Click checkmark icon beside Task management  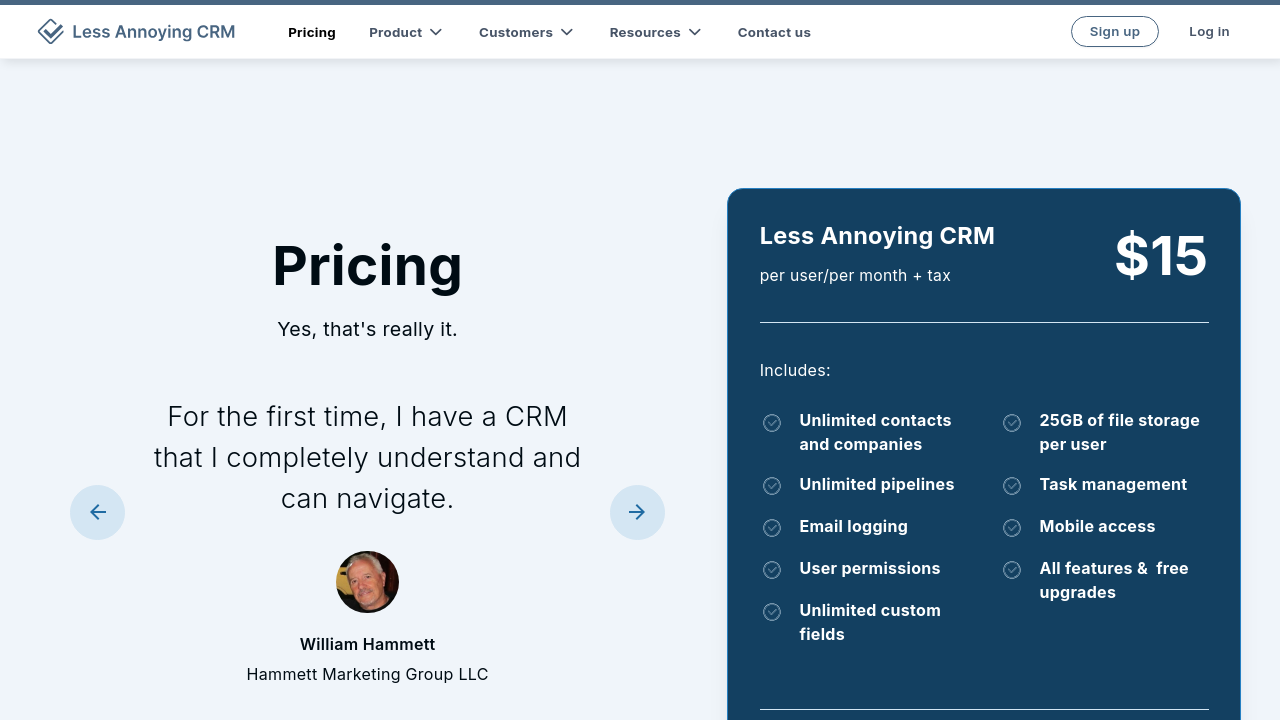(1012, 486)
